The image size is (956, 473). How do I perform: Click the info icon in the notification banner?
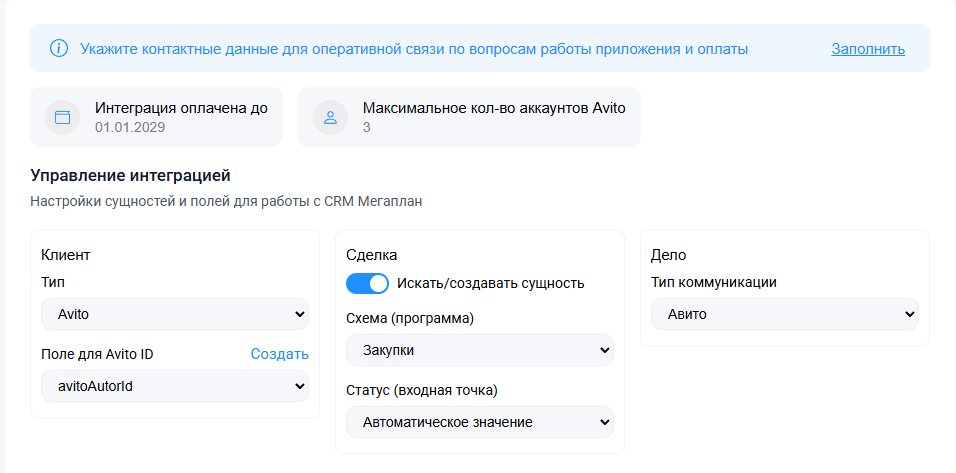point(60,48)
